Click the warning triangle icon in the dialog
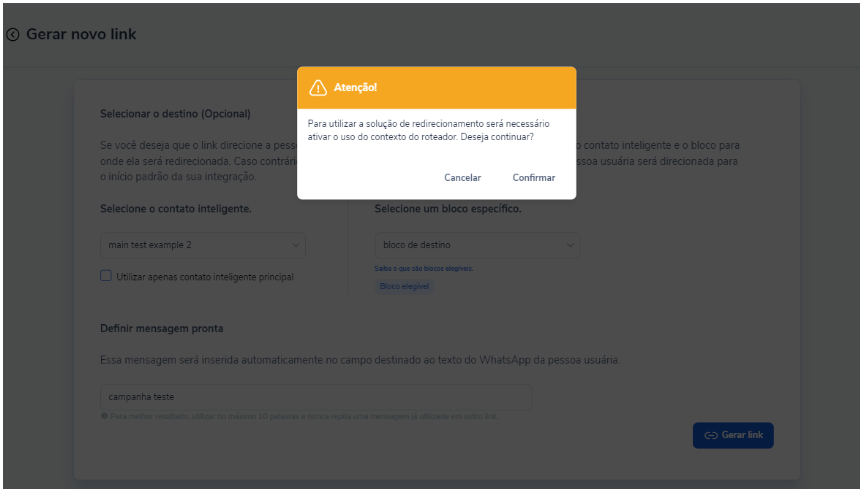Image resolution: width=860 pixels, height=489 pixels. click(x=318, y=88)
